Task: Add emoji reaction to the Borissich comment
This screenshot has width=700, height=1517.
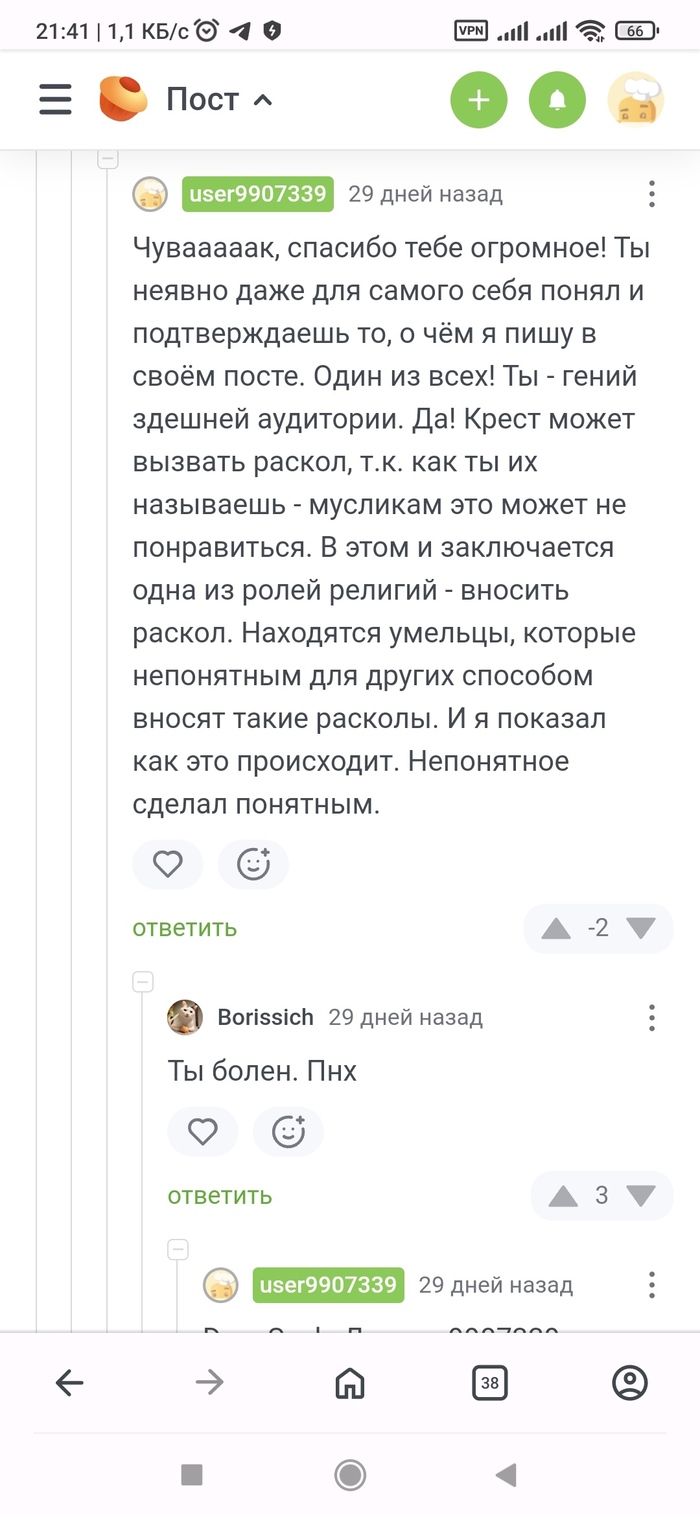Action: (x=289, y=1132)
